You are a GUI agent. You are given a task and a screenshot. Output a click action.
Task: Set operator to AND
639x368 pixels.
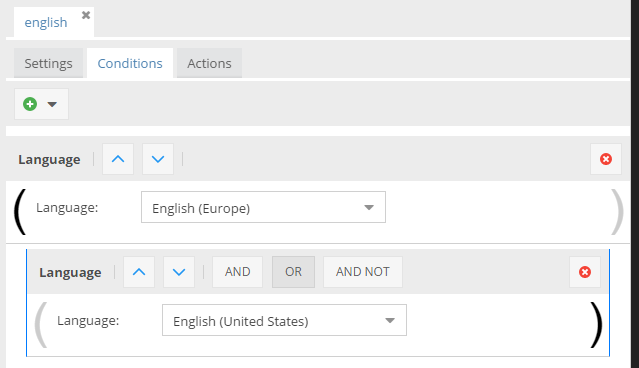click(x=238, y=272)
